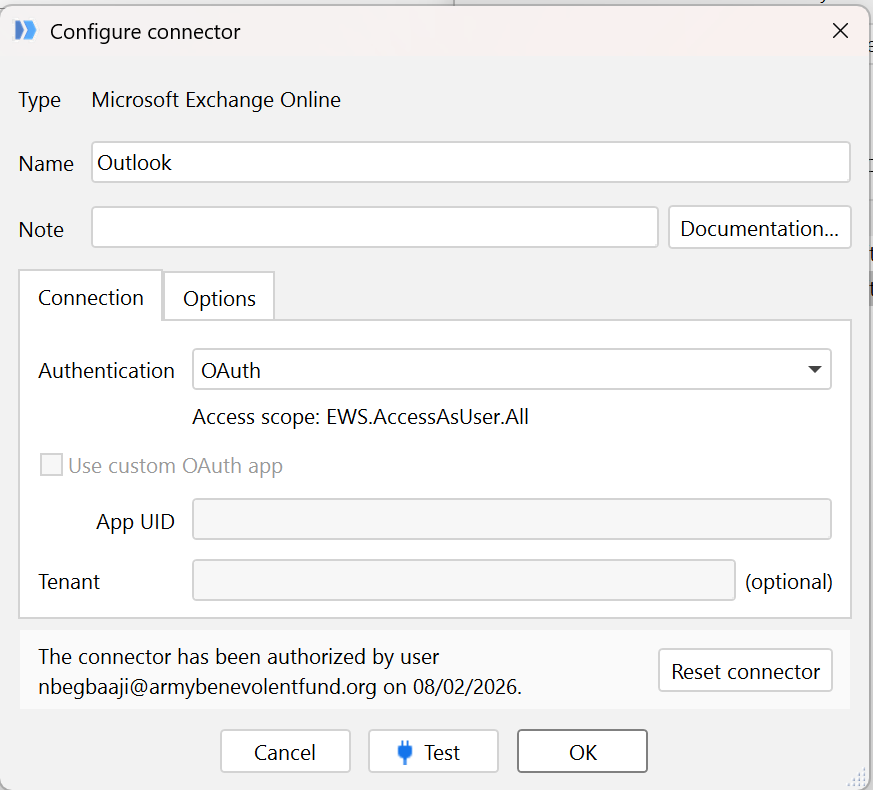873x790 pixels.
Task: Select the Tenant input box
Action: click(463, 581)
